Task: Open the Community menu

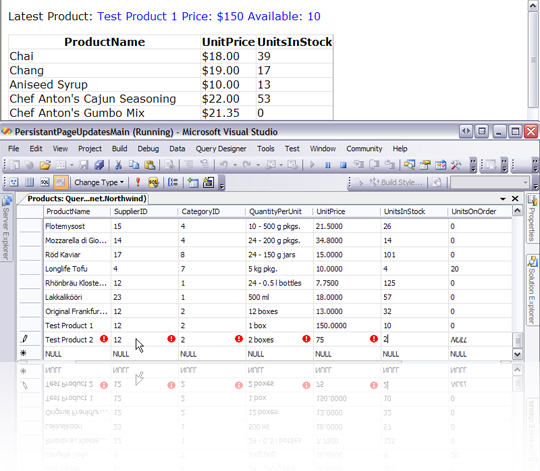Action: point(364,149)
